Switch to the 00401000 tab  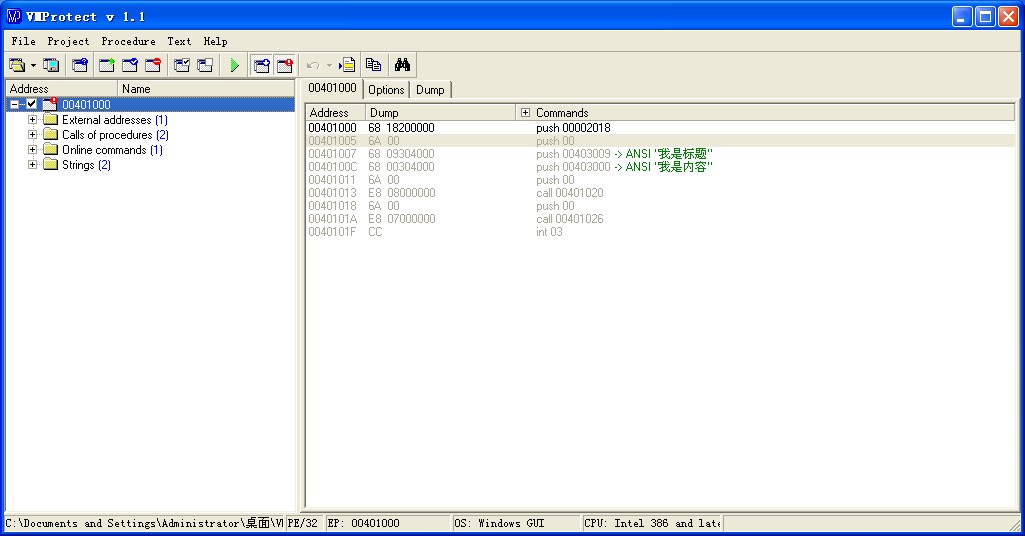332,88
